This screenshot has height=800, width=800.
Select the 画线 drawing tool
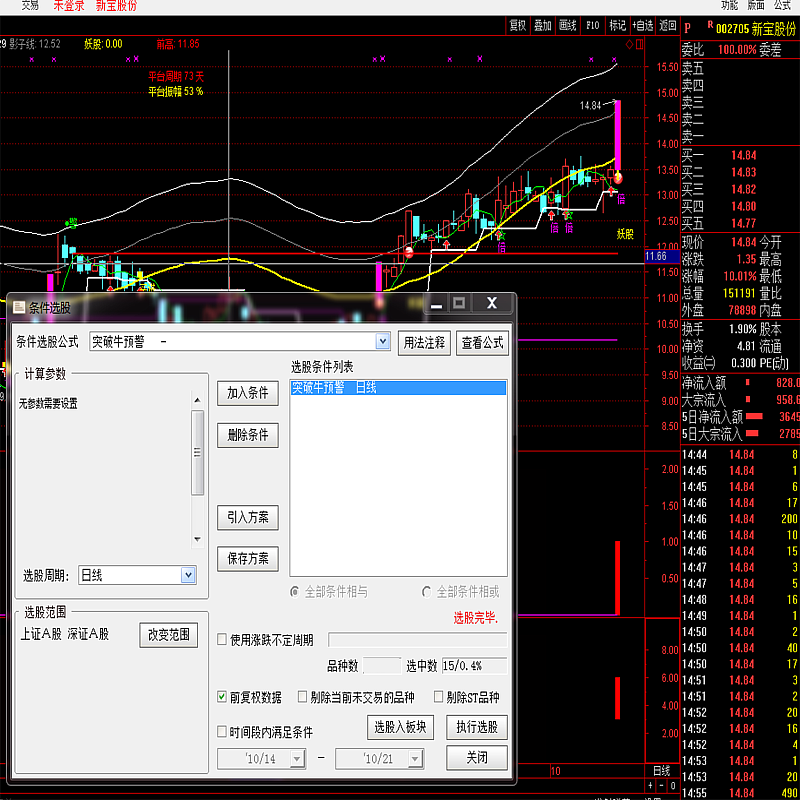point(567,25)
